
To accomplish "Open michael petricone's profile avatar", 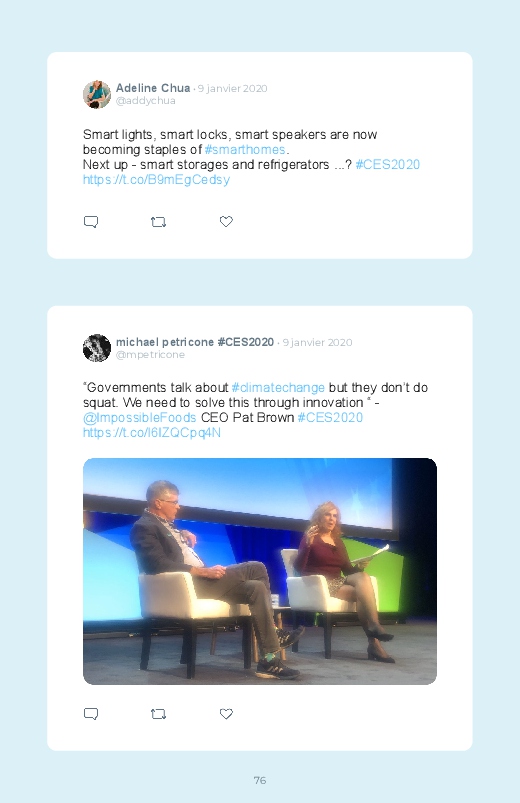I will [x=97, y=348].
